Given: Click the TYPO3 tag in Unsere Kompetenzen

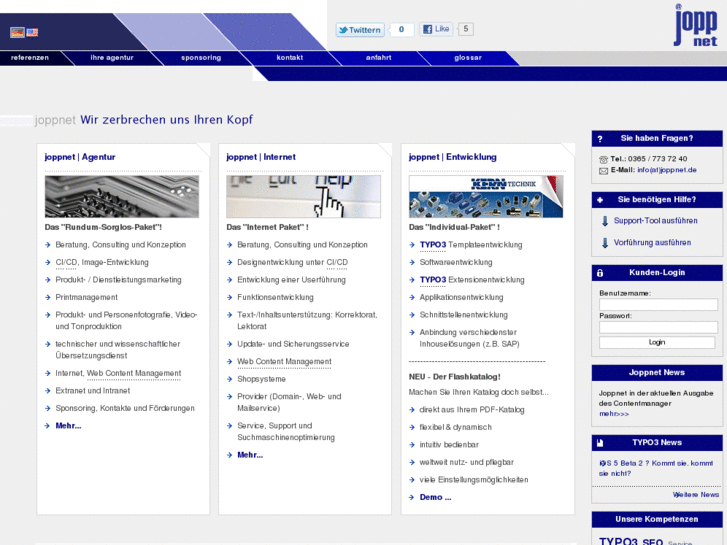Looking at the screenshot, I should 619,541.
